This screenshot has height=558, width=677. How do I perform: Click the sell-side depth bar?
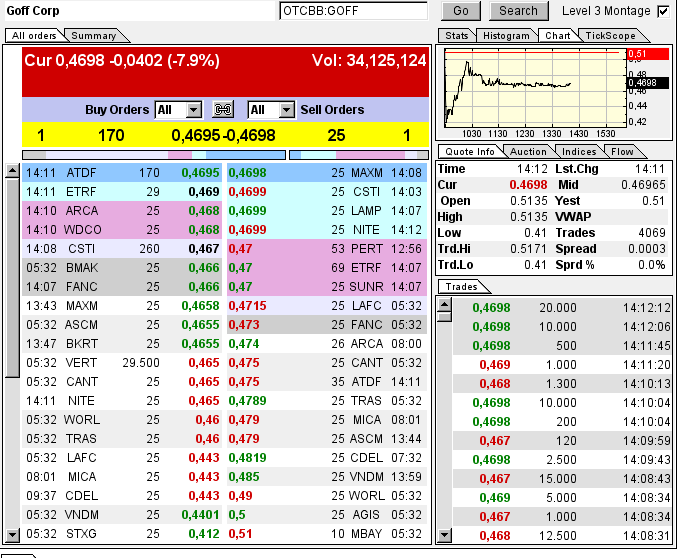(x=359, y=155)
